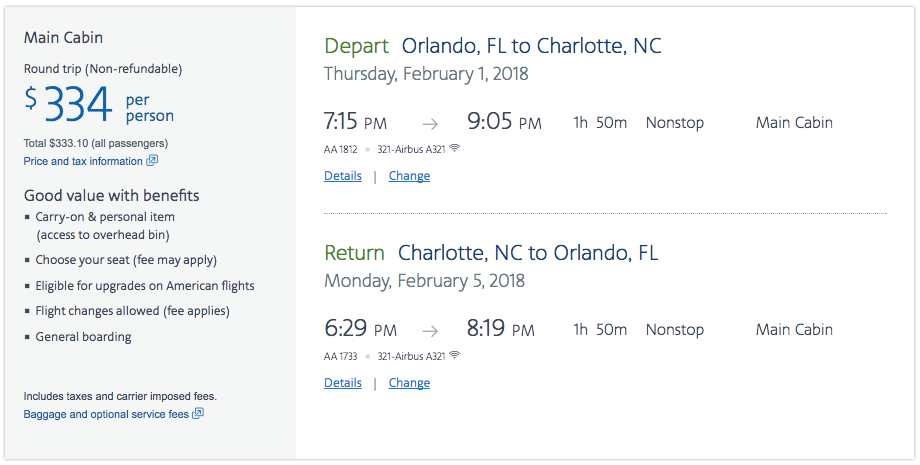Click the Wi-Fi icon for flight AA 1812

click(455, 148)
